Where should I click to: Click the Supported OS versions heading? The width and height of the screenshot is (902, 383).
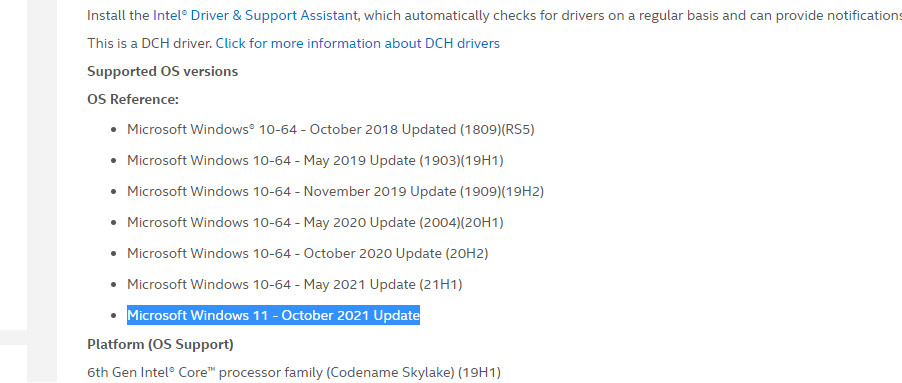pyautogui.click(x=162, y=72)
